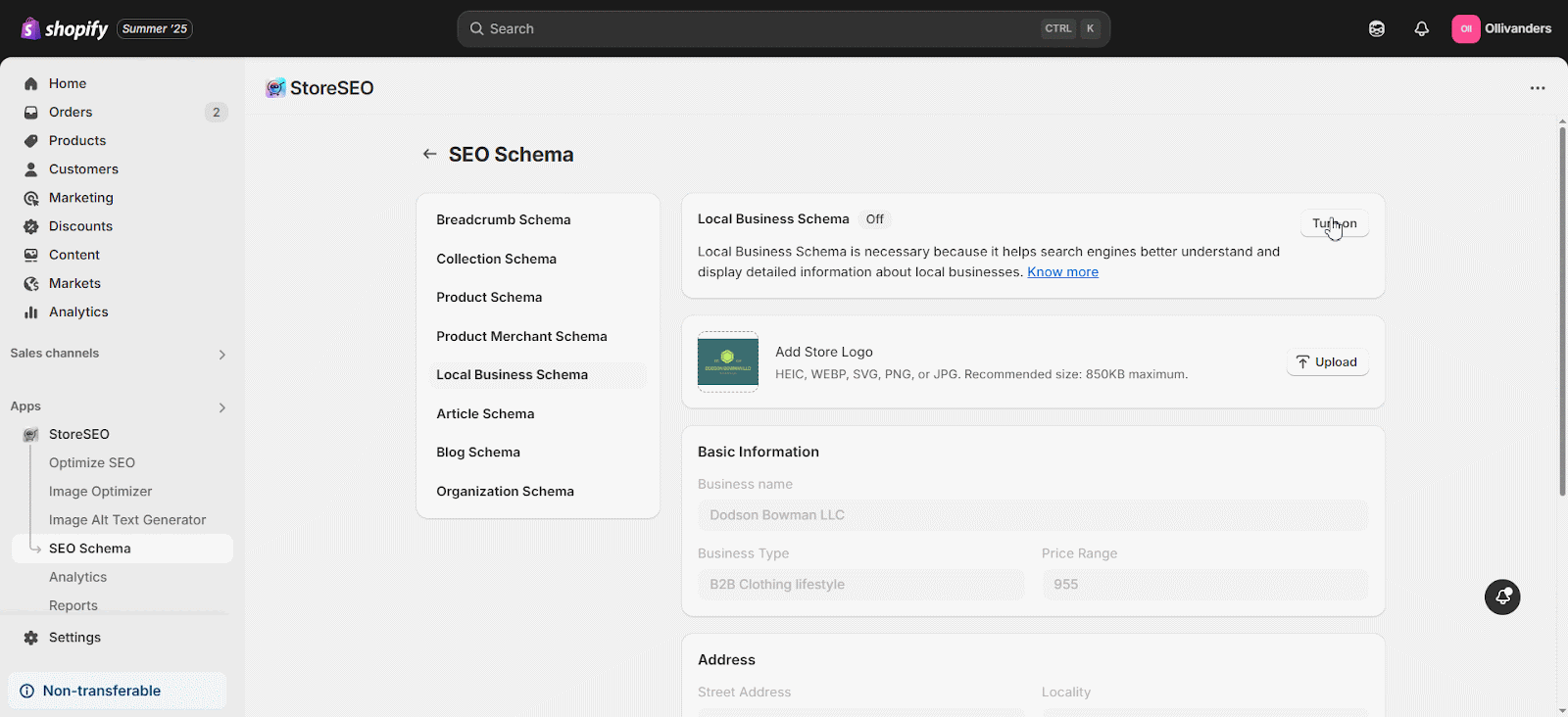
Task: Click the Home icon in sidebar
Action: [31, 83]
